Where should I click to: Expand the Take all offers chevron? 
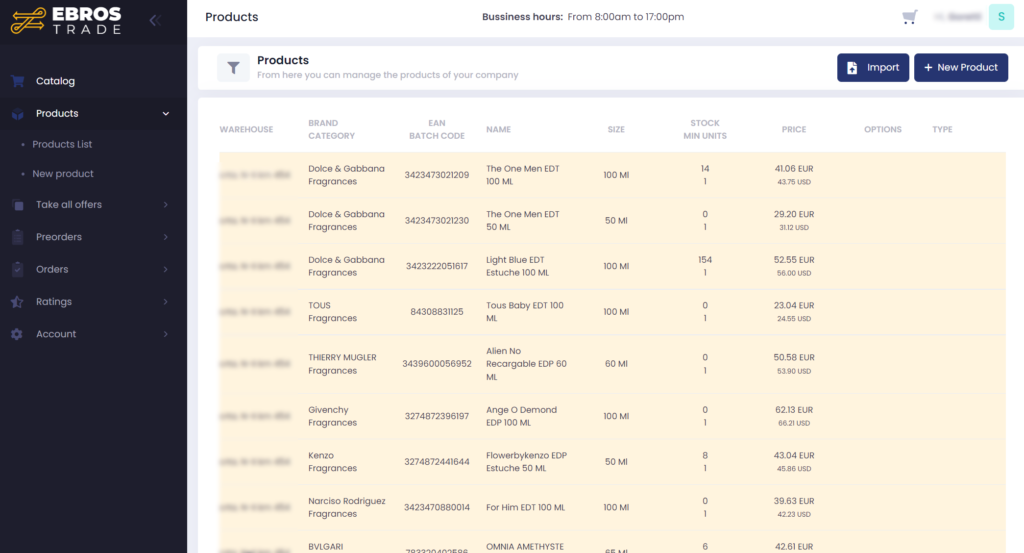point(166,205)
